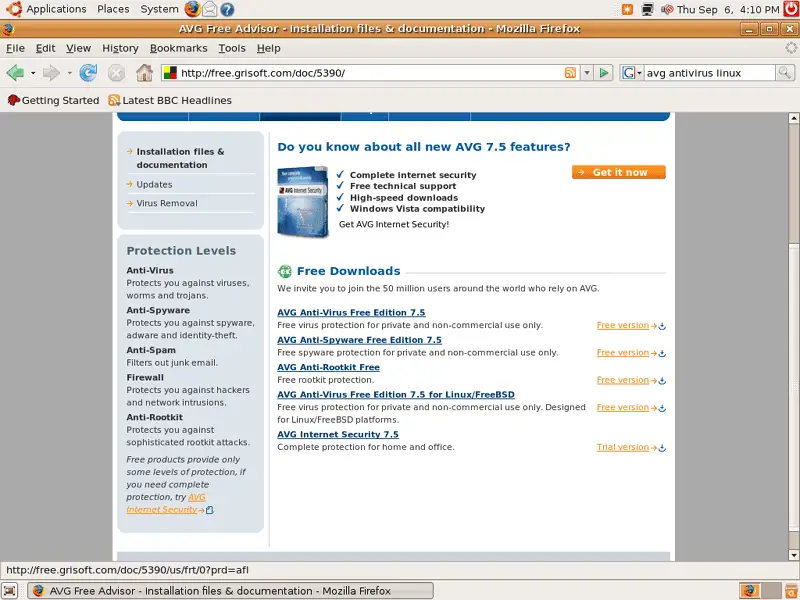
Task: Reload the current page
Action: point(88,73)
